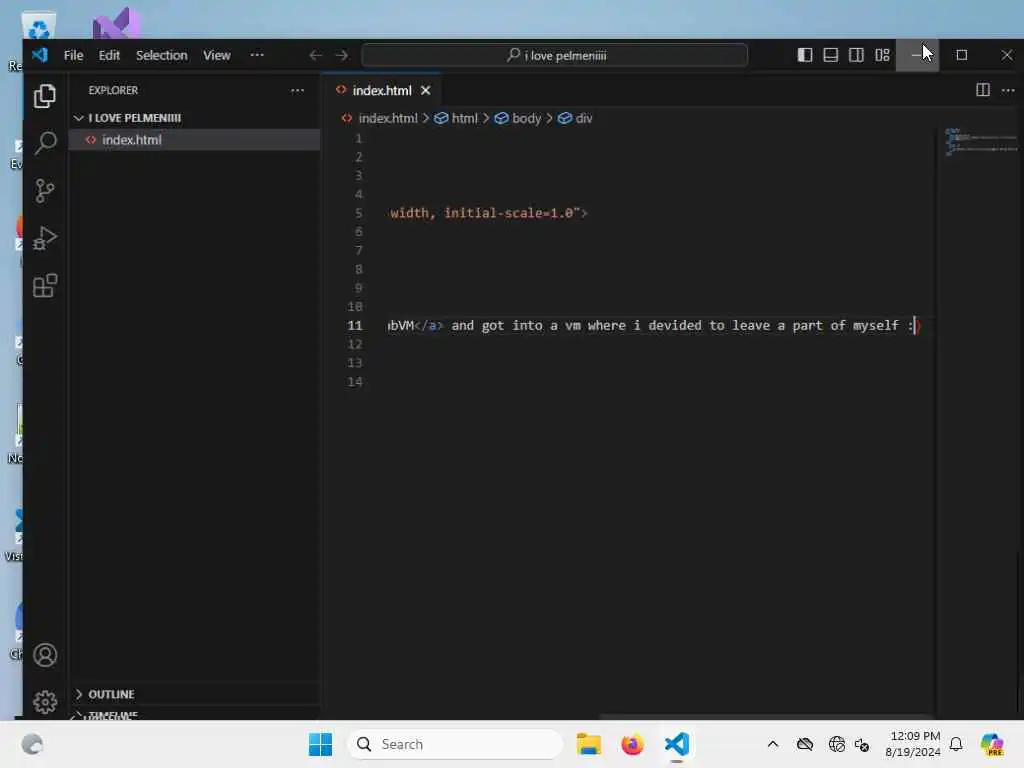The image size is (1024, 768).
Task: Open the Selection menu
Action: click(x=161, y=56)
